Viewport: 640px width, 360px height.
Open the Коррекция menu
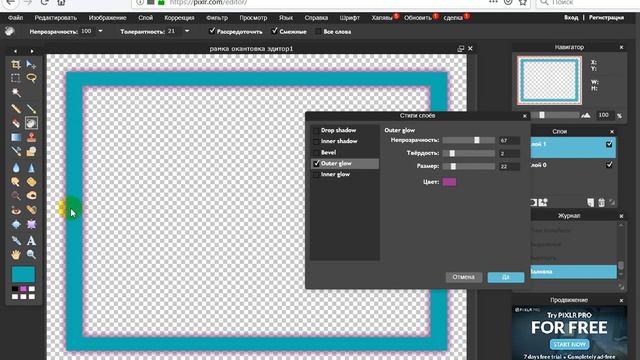pyautogui.click(x=179, y=18)
